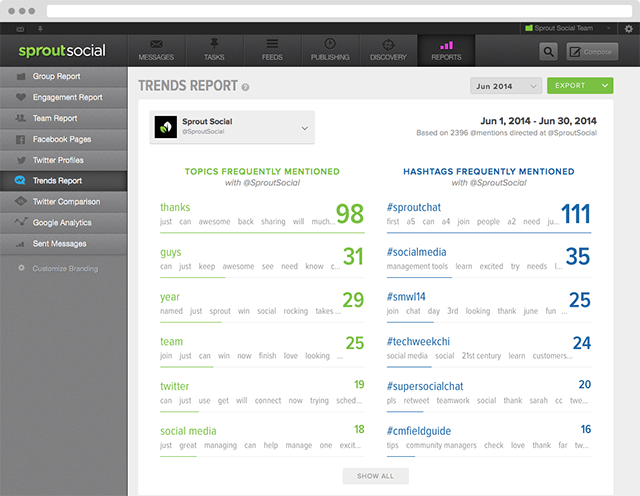Open the Feeds list icon
The height and width of the screenshot is (496, 640).
272,44
